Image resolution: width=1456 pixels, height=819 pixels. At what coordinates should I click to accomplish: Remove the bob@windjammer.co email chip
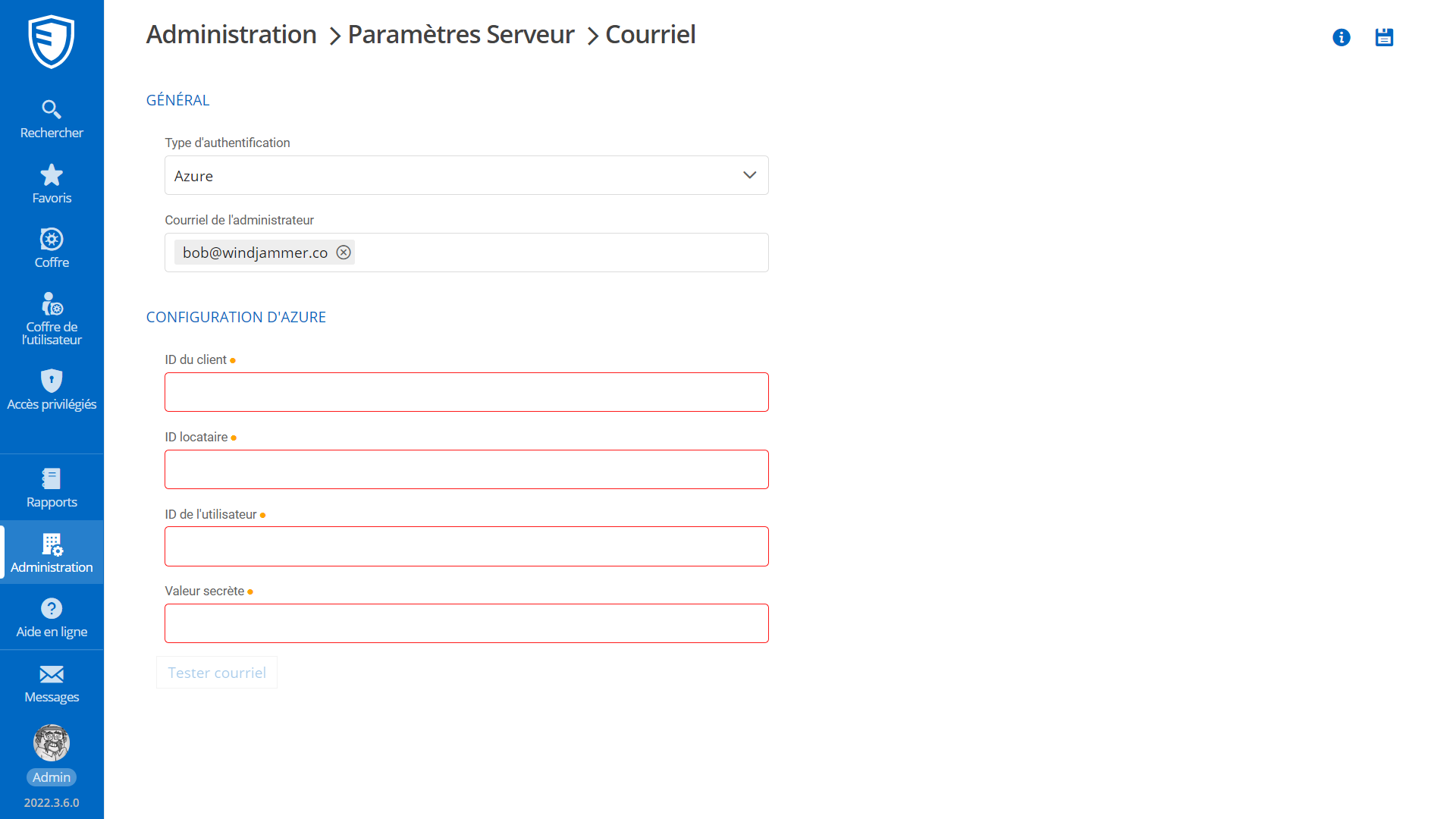[x=344, y=253]
